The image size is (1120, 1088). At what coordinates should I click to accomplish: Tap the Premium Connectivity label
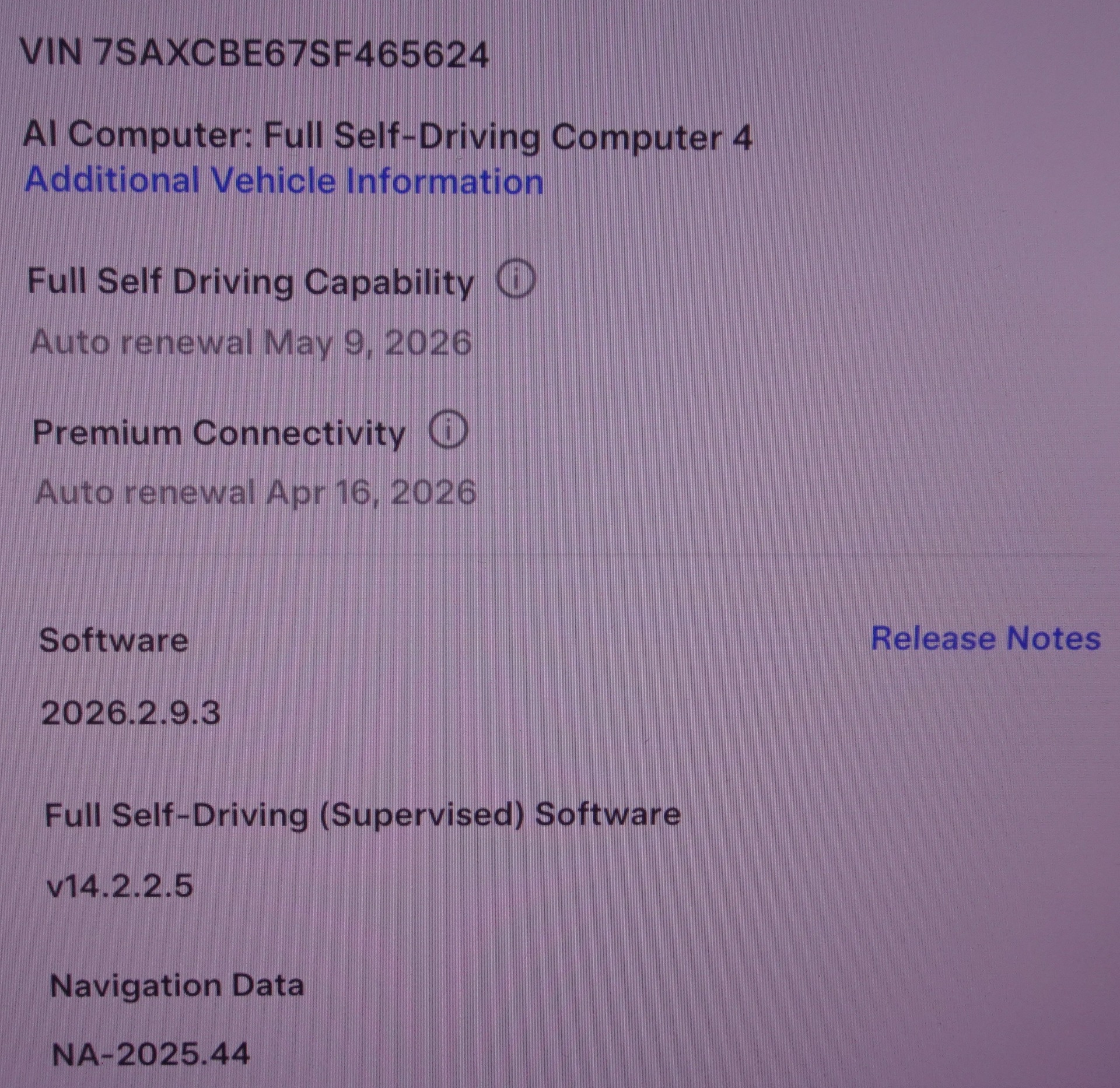219,433
